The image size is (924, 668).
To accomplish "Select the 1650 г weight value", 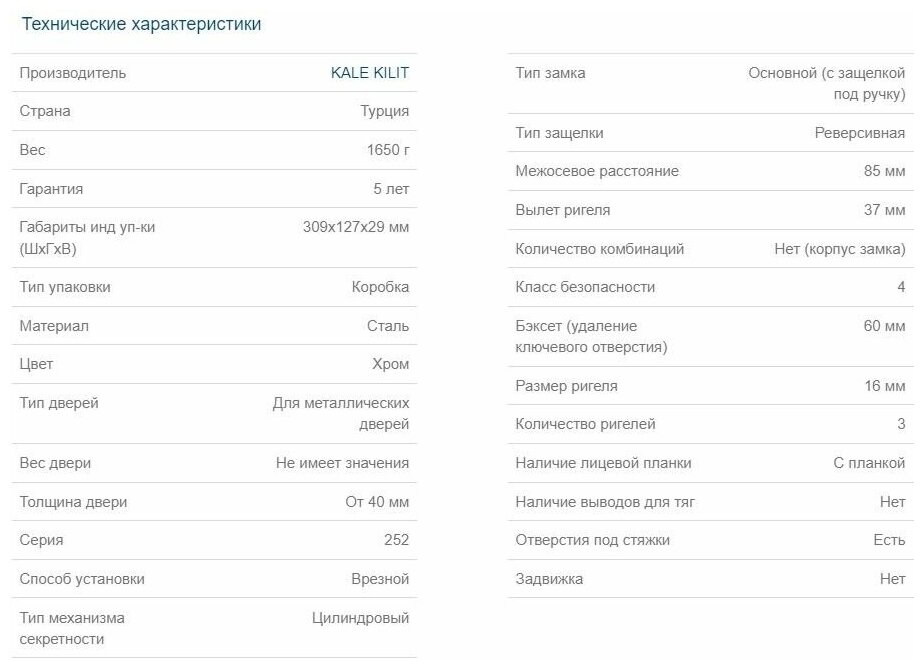I will 388,150.
